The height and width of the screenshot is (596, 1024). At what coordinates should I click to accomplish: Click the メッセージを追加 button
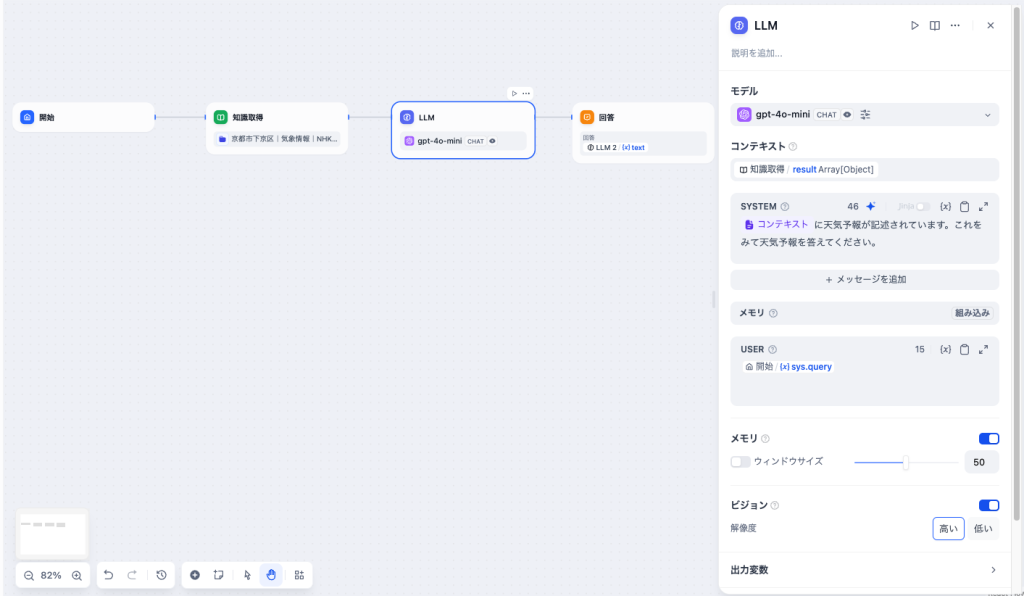pyautogui.click(x=864, y=280)
